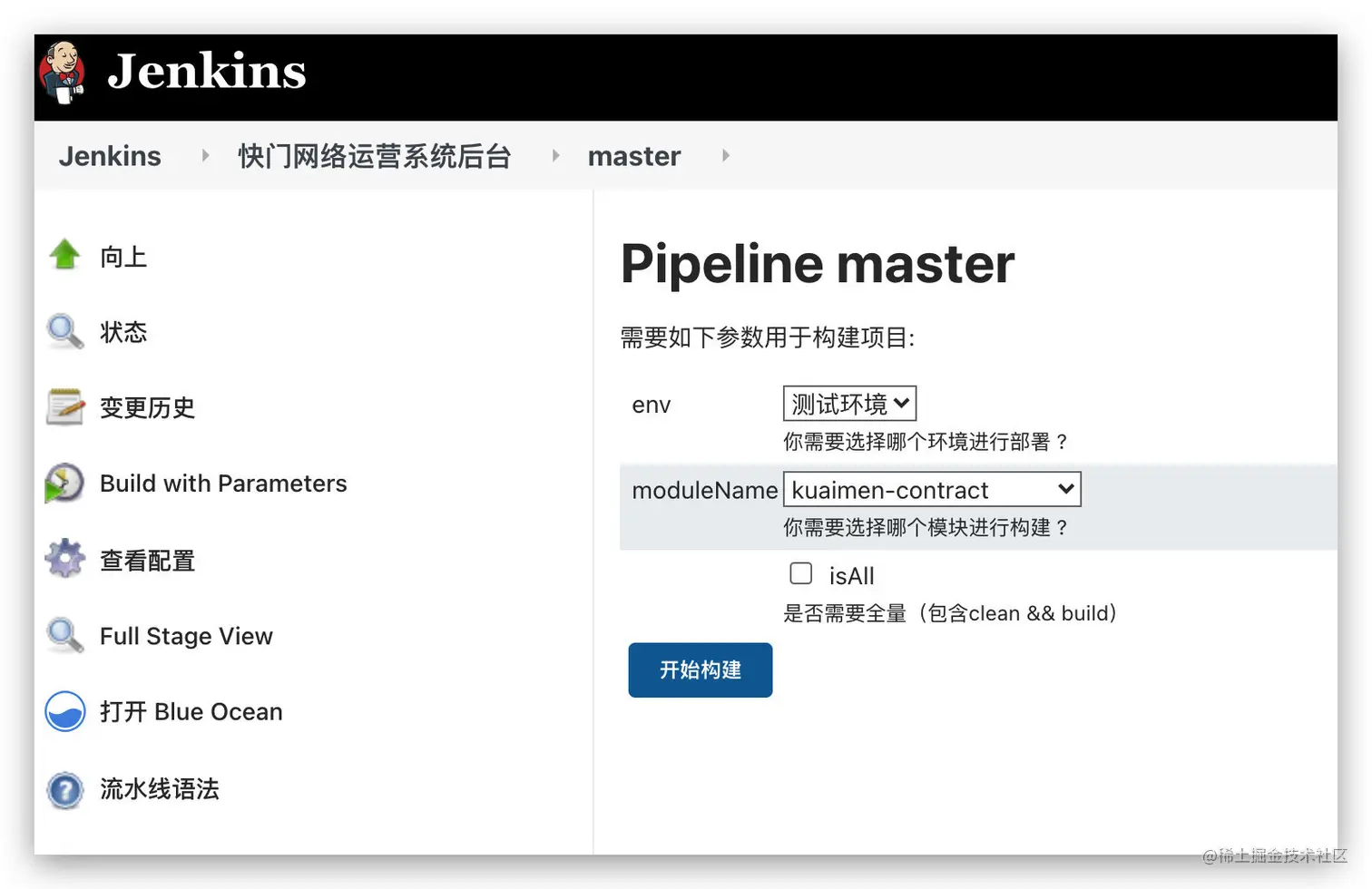Viewport: 1372px width, 889px height.
Task: Click the Jenkins butler logo icon
Action: tap(63, 73)
